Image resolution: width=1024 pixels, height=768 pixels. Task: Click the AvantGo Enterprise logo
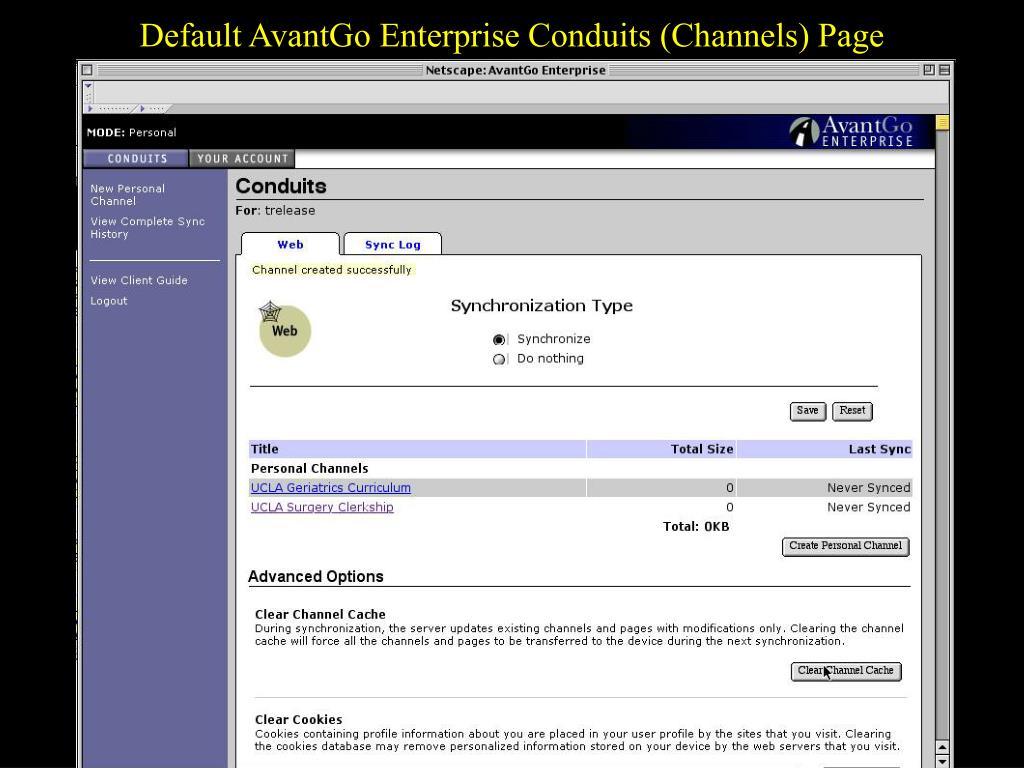click(850, 131)
